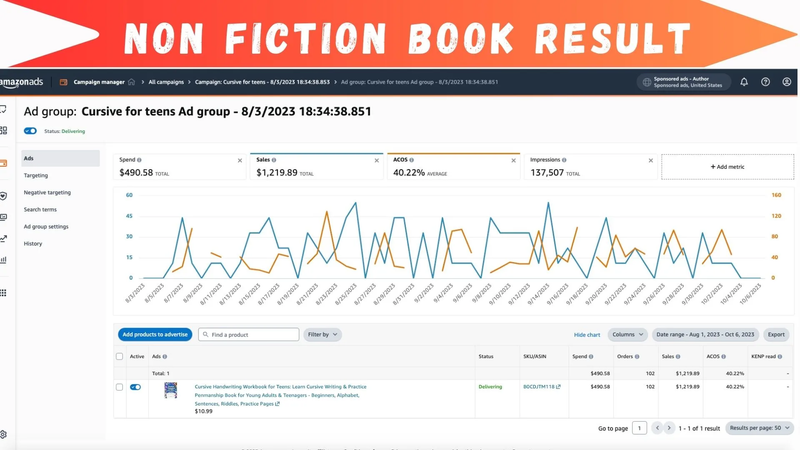Select Targeting in the side menu
This screenshot has height=450, width=800.
coord(36,176)
